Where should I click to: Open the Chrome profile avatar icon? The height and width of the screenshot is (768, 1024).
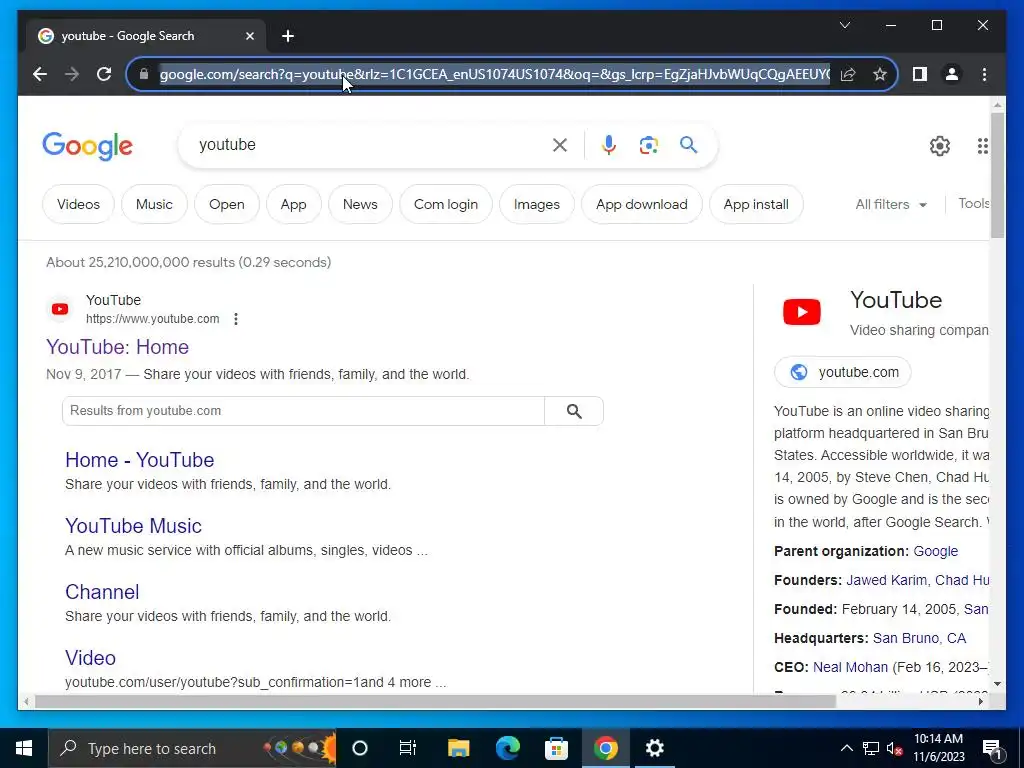[x=952, y=74]
